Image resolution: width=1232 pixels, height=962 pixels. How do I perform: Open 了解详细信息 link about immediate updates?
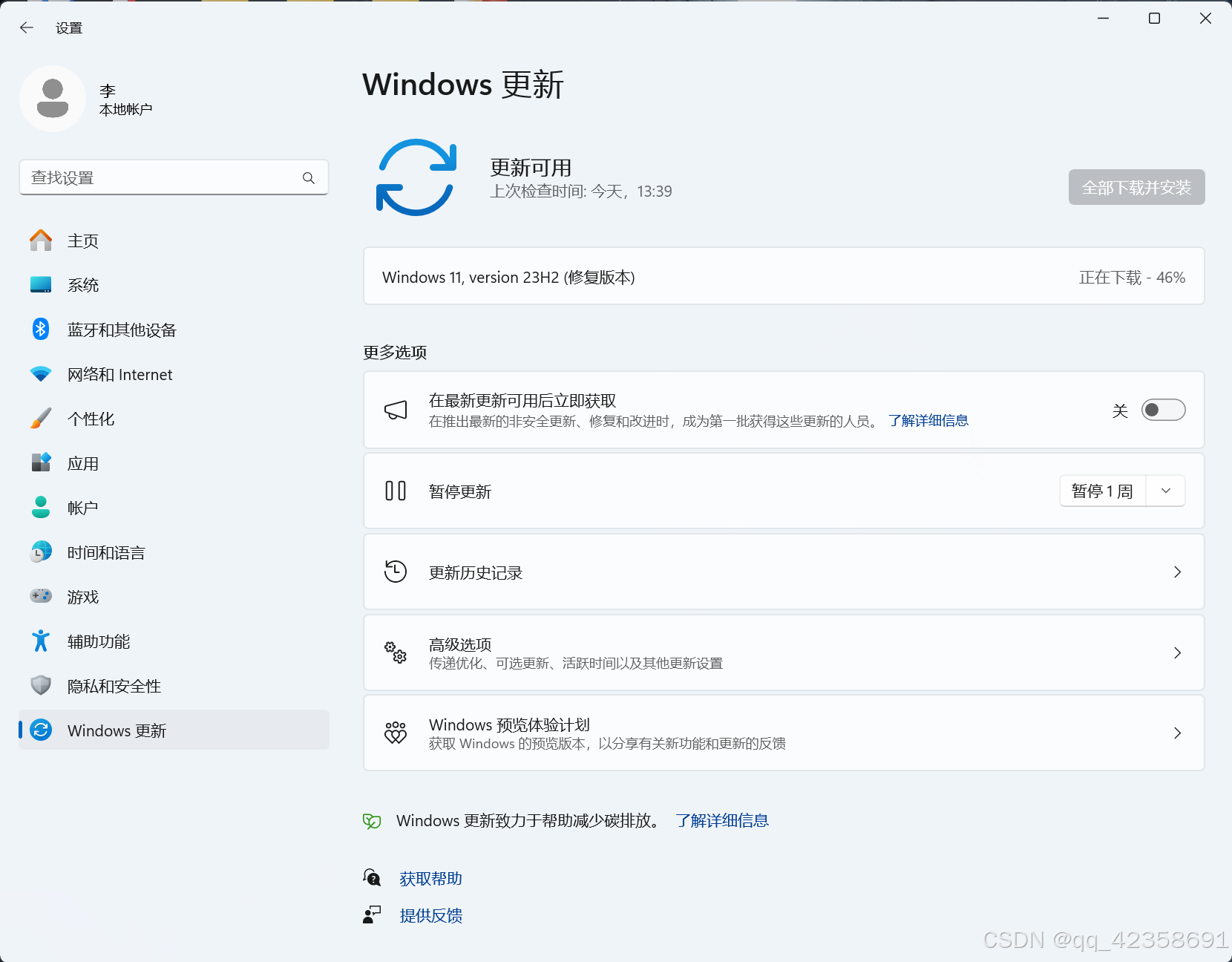pyautogui.click(x=928, y=421)
